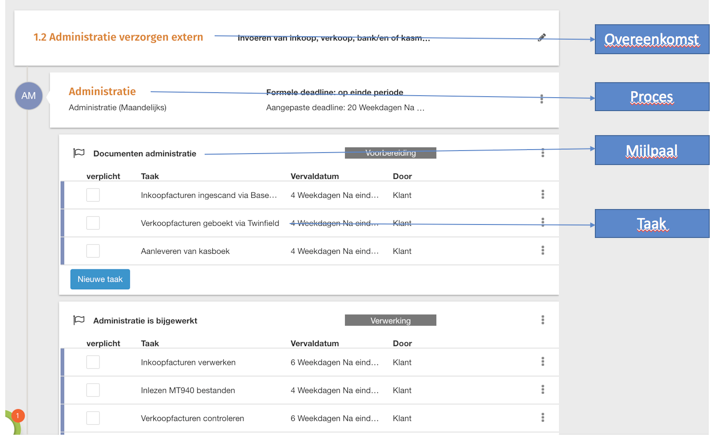
Task: Check the box for Inlezen MT940 bestanden
Action: [x=93, y=390]
